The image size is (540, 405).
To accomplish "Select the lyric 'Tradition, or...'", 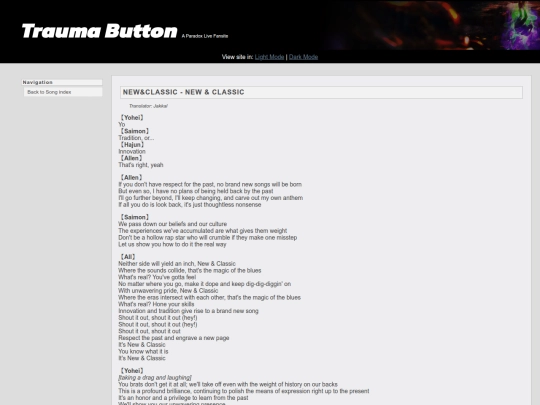I will click(x=136, y=138).
